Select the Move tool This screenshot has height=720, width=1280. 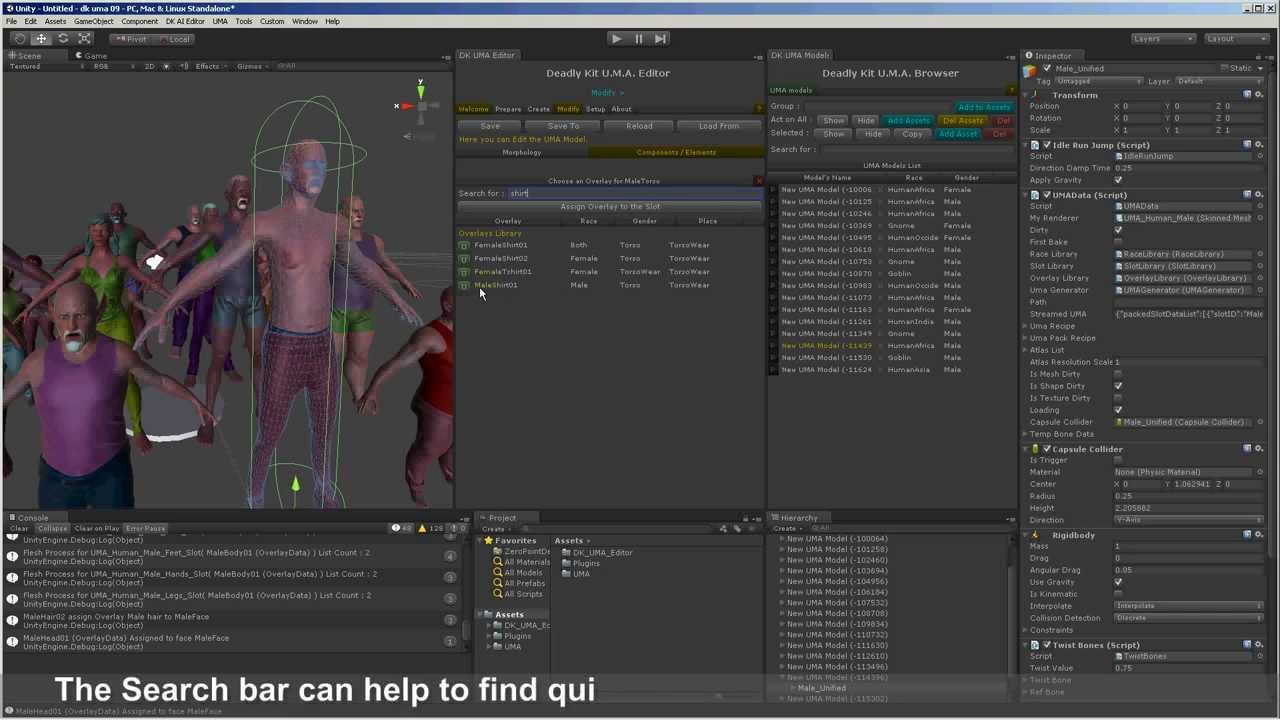coord(41,38)
